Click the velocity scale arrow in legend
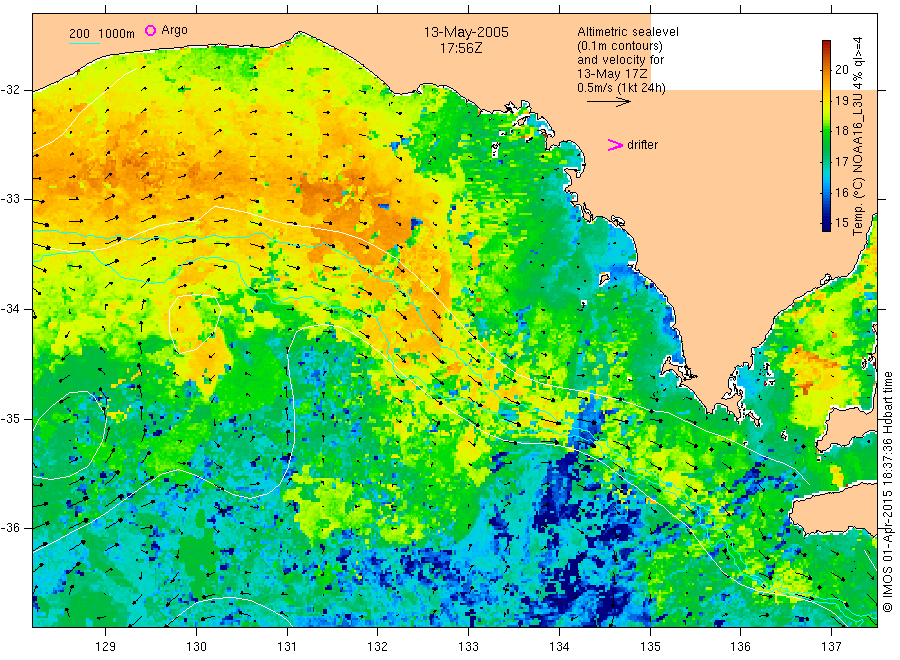The image size is (900, 660). tap(608, 102)
